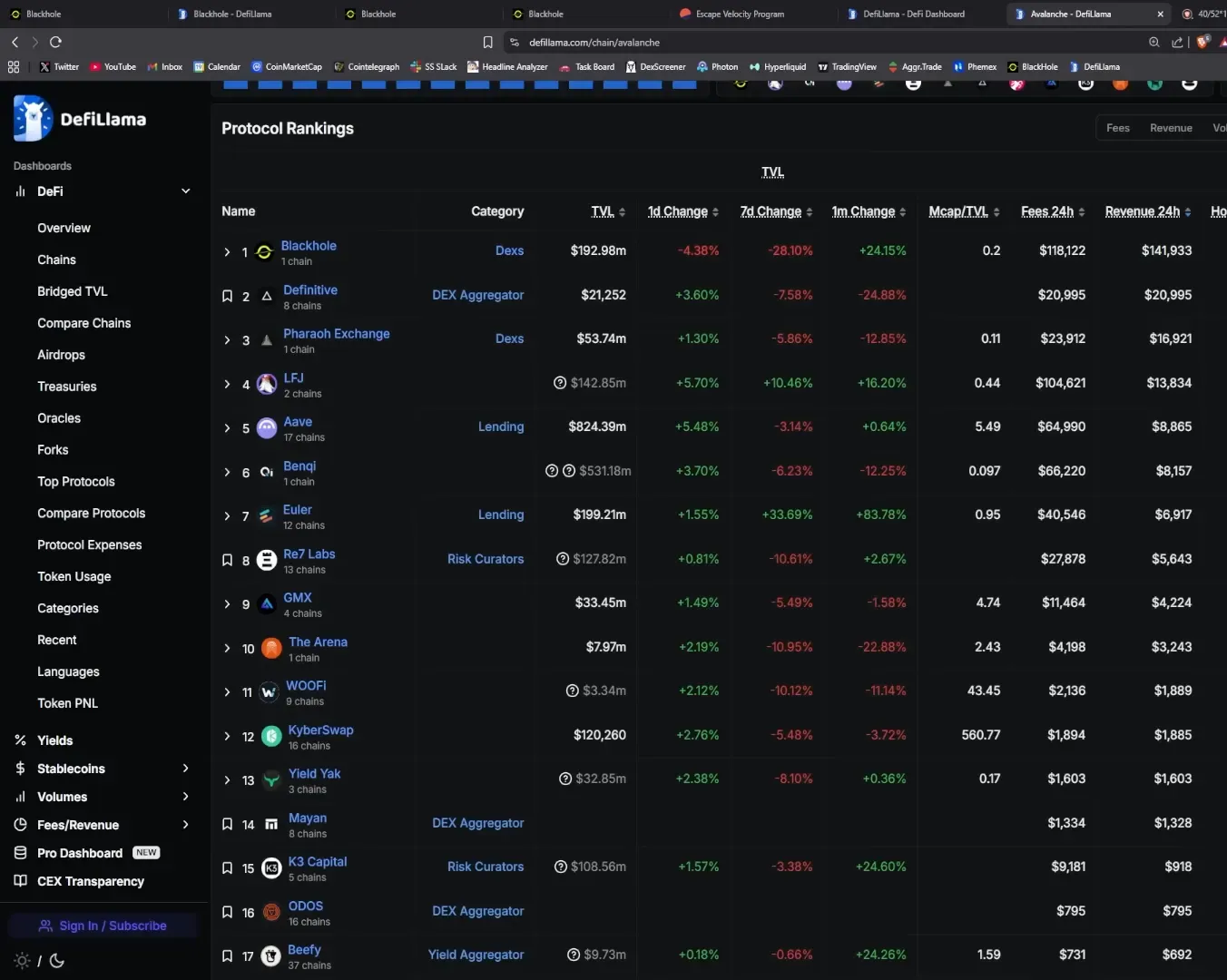Click the address bar bookmark icon

(x=487, y=43)
